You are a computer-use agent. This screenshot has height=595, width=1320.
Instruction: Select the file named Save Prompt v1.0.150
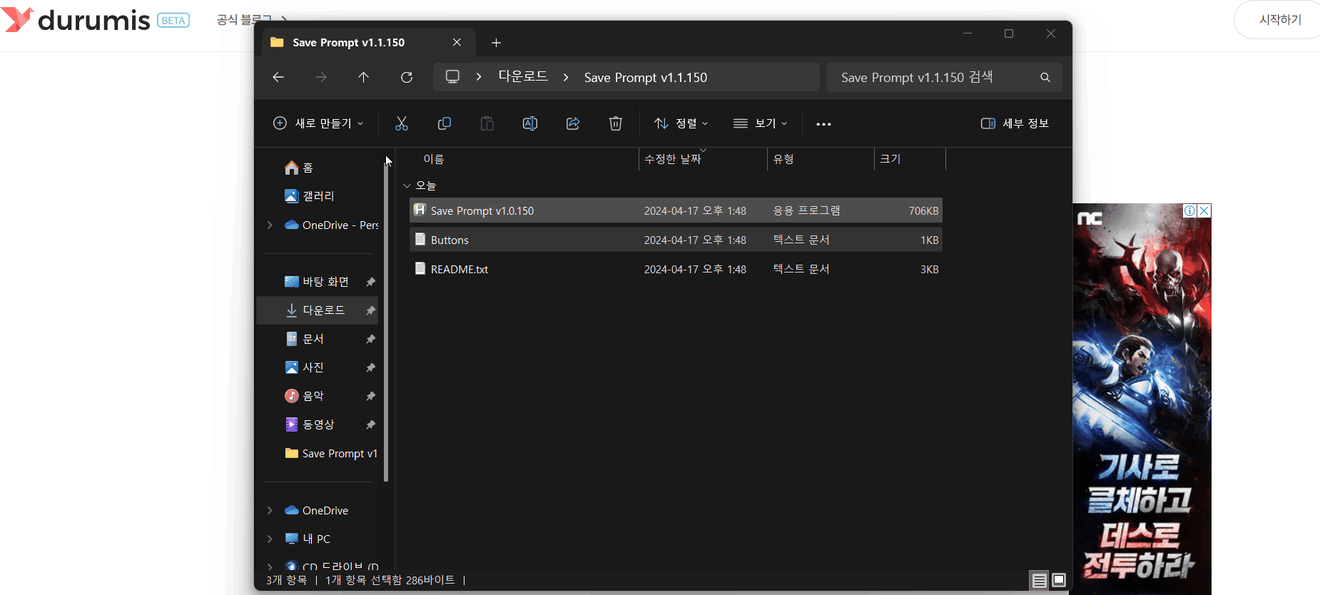[x=482, y=211]
